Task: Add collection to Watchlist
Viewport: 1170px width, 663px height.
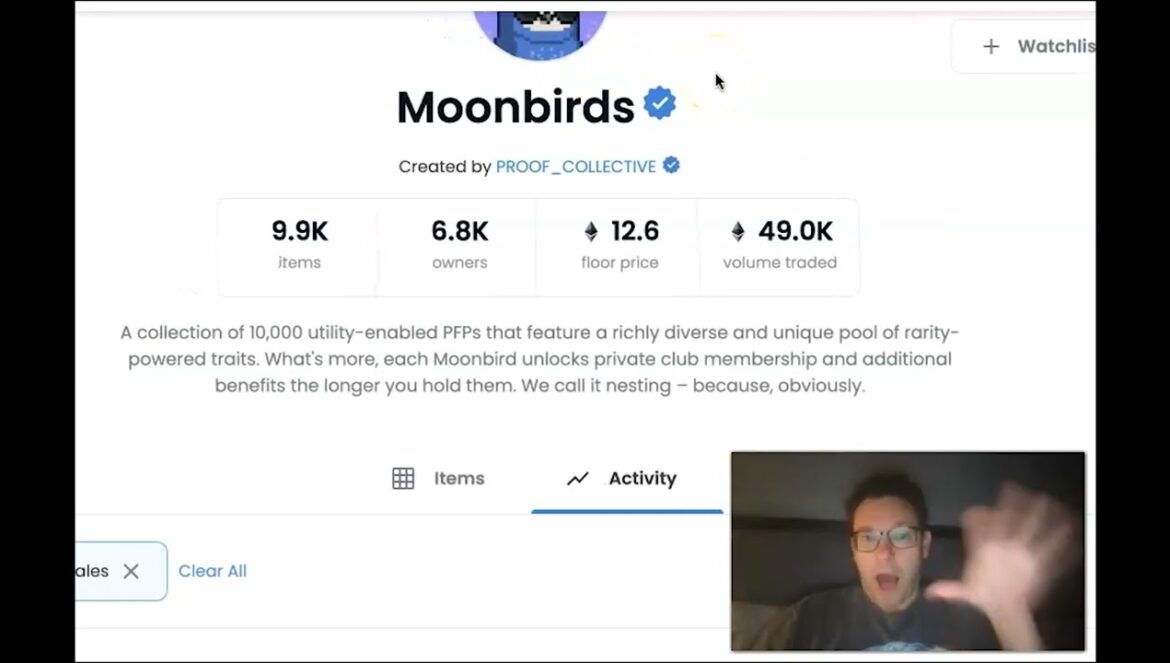Action: [1024, 46]
